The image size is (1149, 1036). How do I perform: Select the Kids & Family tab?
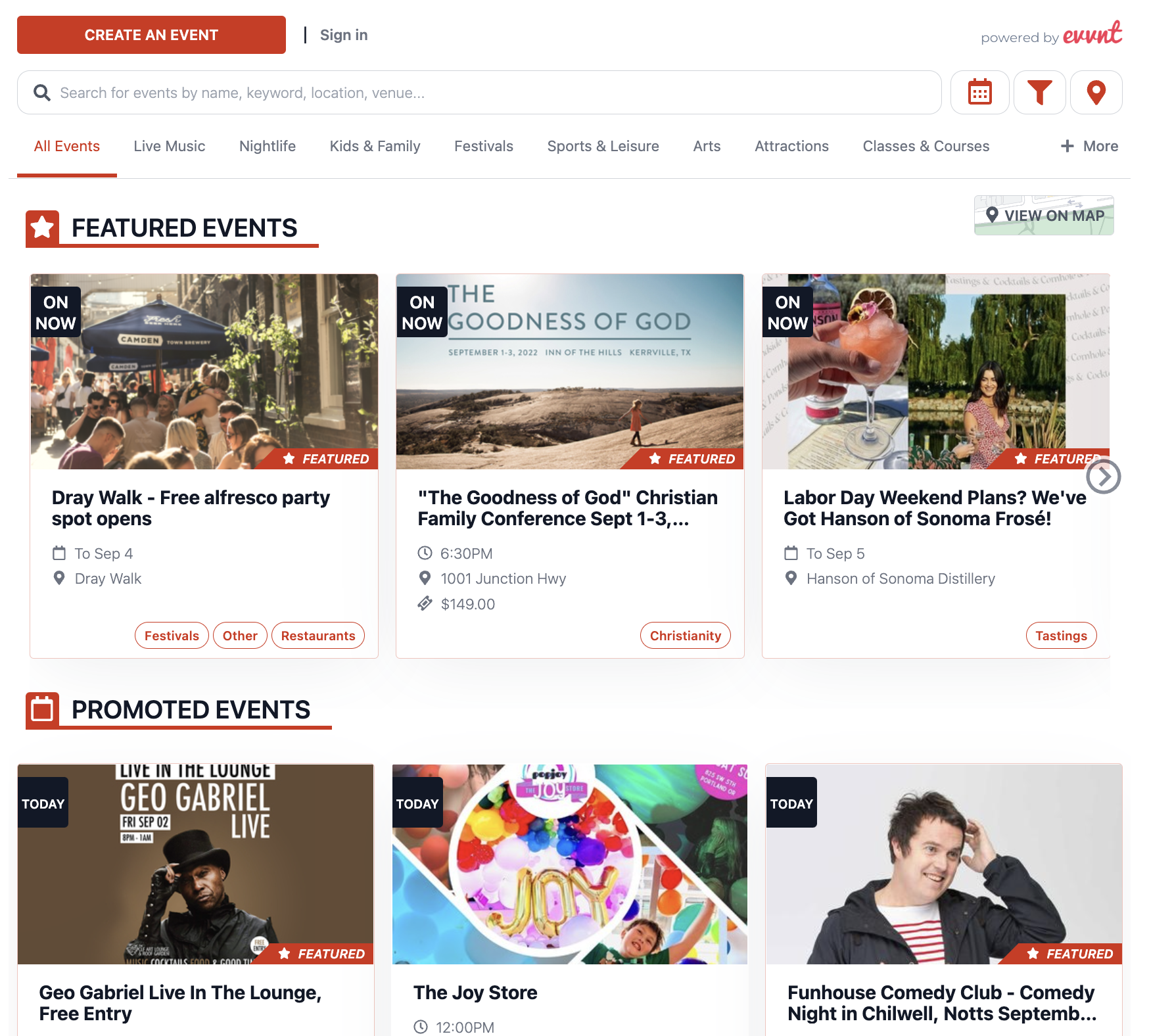click(375, 146)
